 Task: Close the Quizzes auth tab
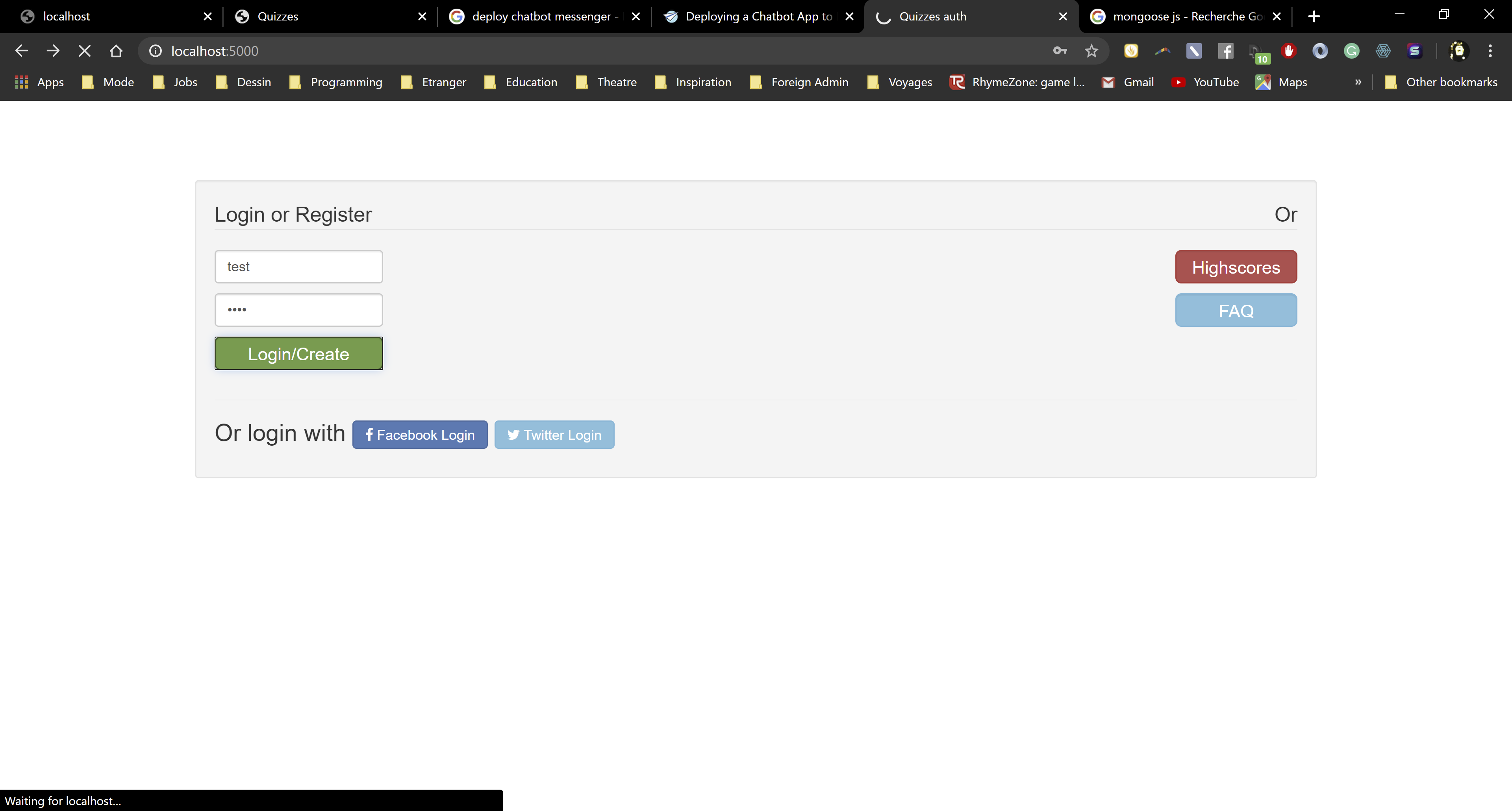tap(1063, 17)
